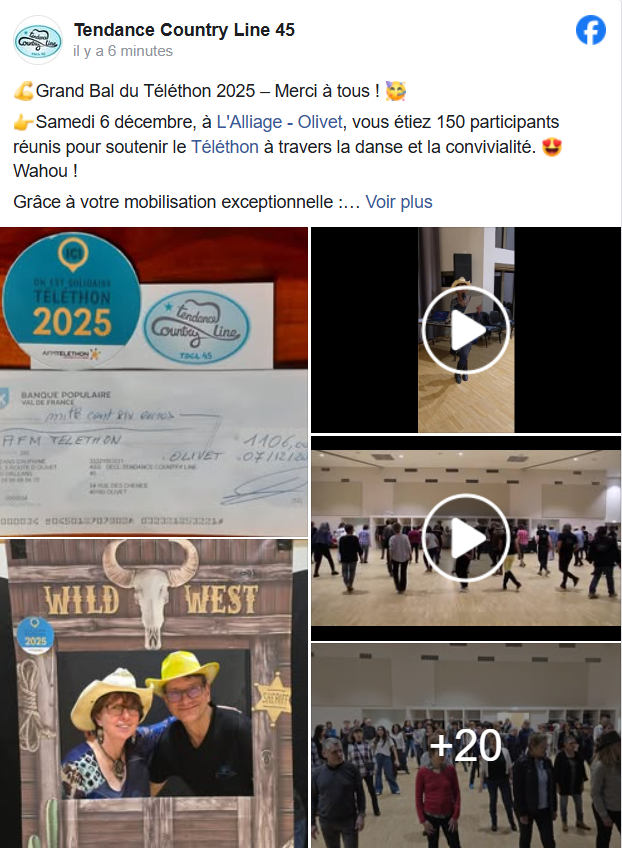622x848 pixels.
Task: Click the Téléthon 2025 blue round sticker
Action: coord(71,299)
